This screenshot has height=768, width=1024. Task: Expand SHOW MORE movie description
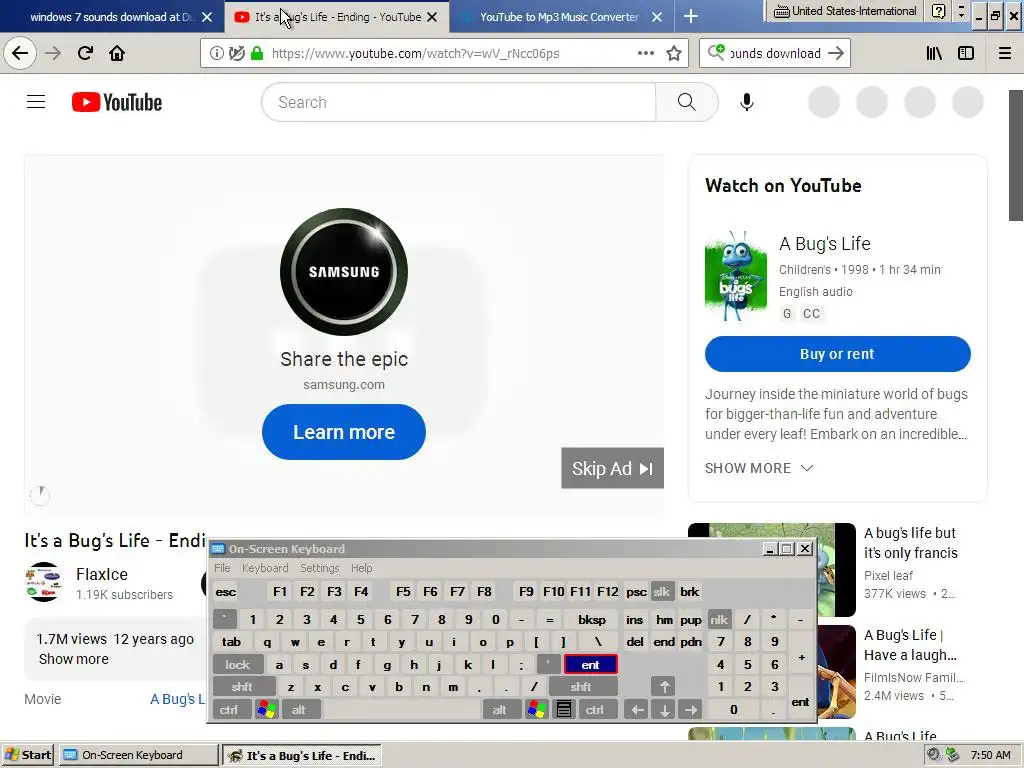point(759,468)
